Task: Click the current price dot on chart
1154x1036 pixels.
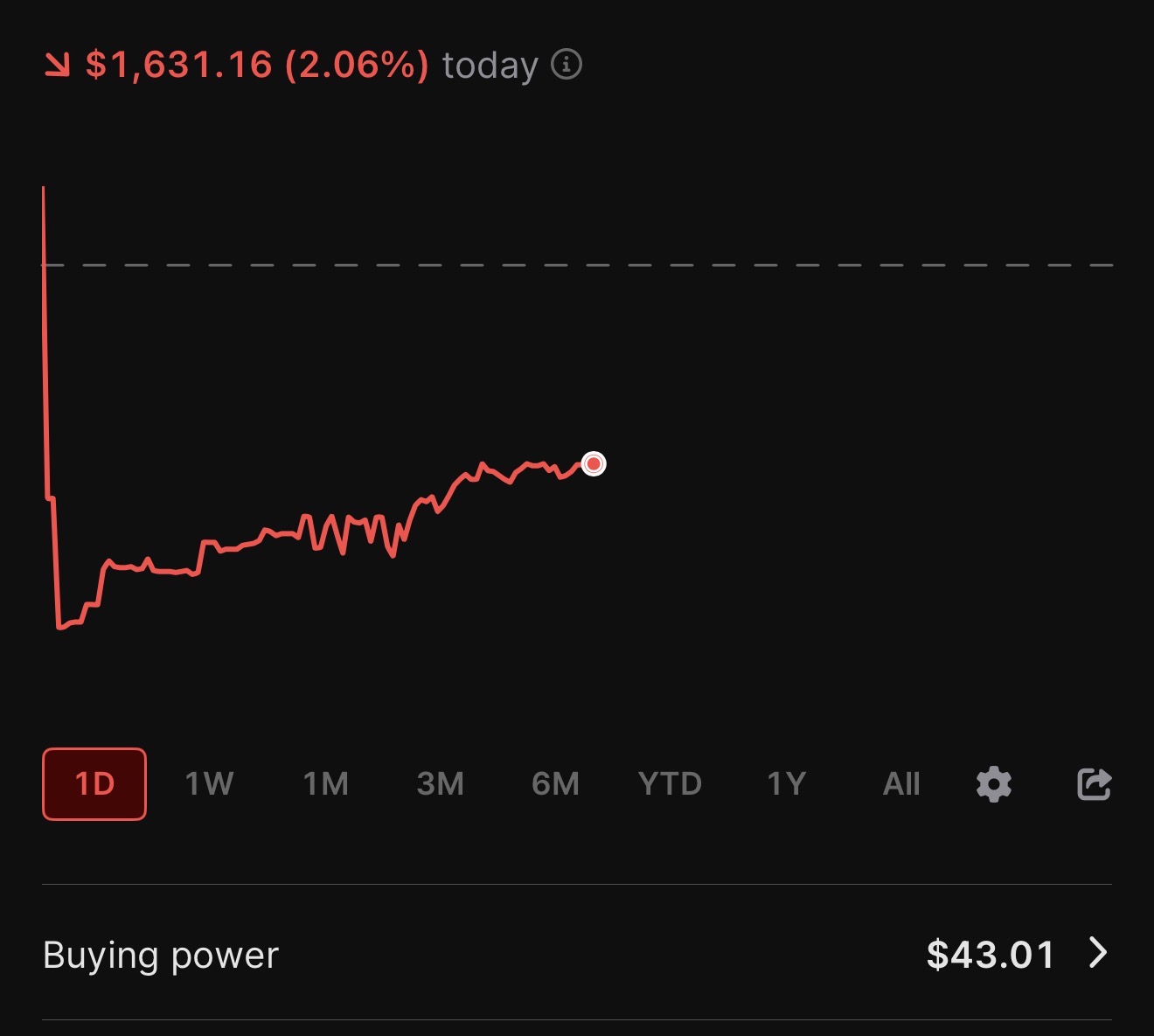Action: [594, 463]
